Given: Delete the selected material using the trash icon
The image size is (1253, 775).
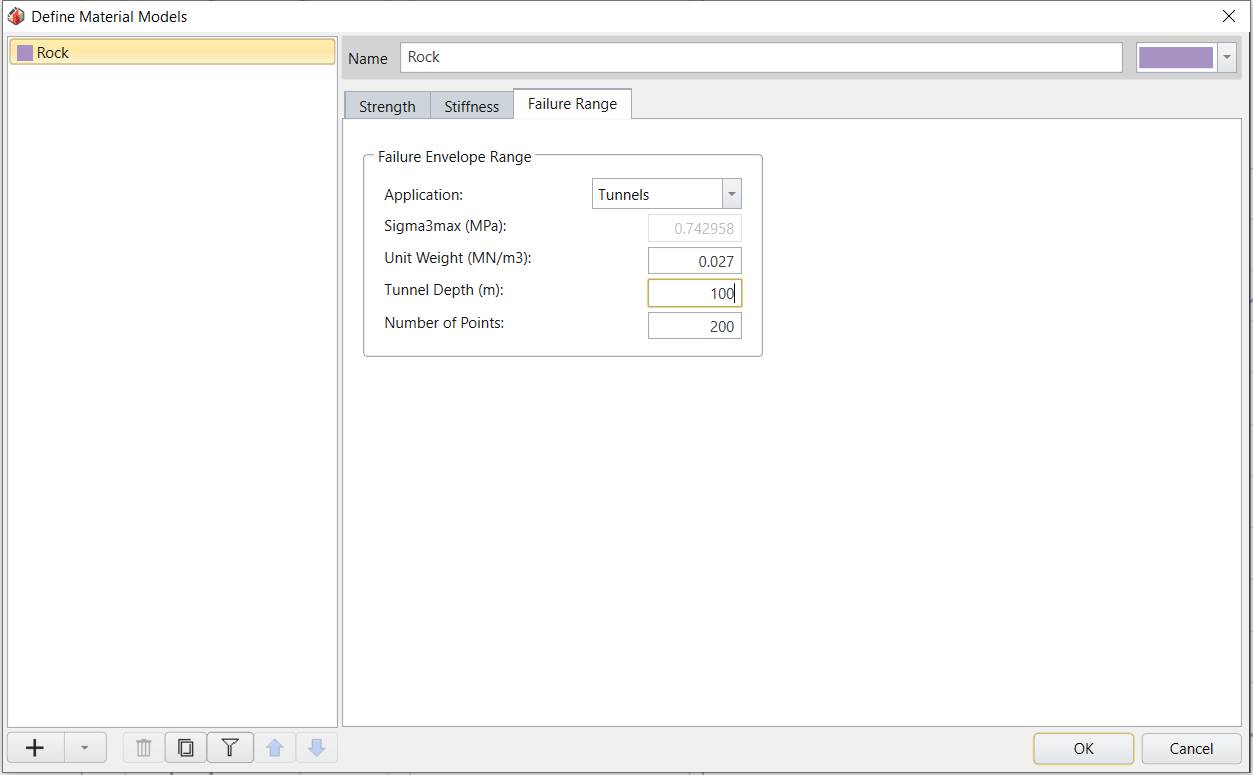Looking at the screenshot, I should pyautogui.click(x=141, y=747).
